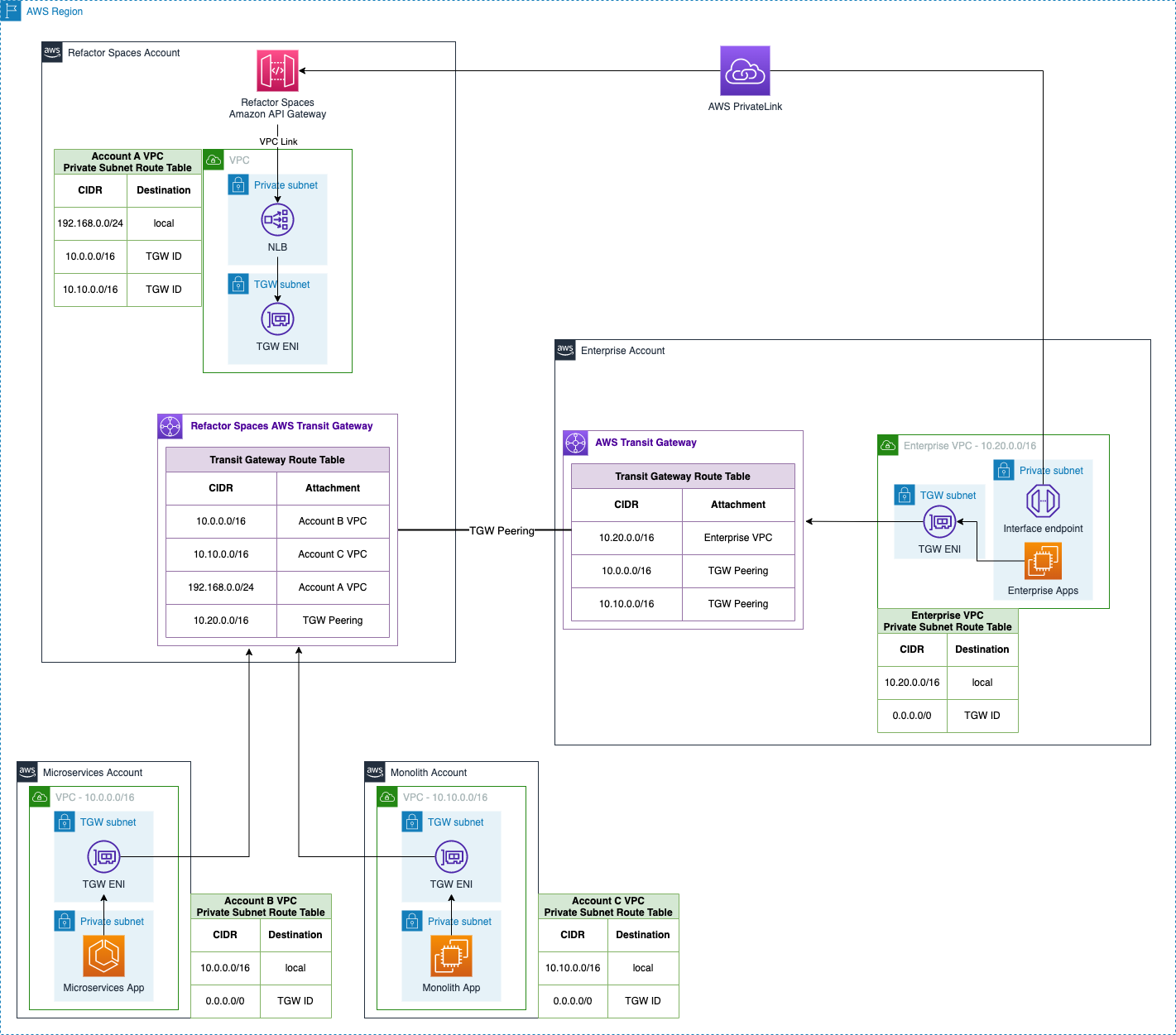This screenshot has height=1035, width=1176.
Task: Click the Monolith VPC TGW subnet lock icon
Action: [x=412, y=822]
